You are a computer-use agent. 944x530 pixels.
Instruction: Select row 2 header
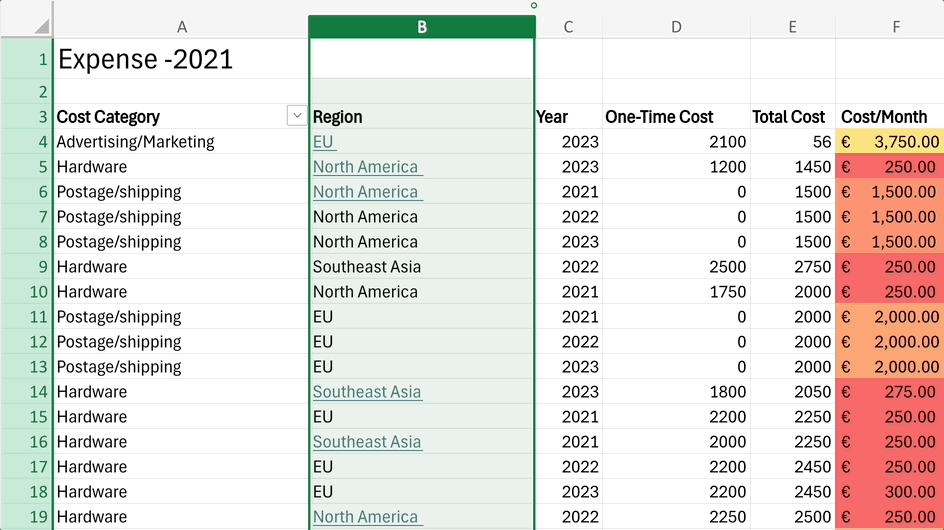27,92
